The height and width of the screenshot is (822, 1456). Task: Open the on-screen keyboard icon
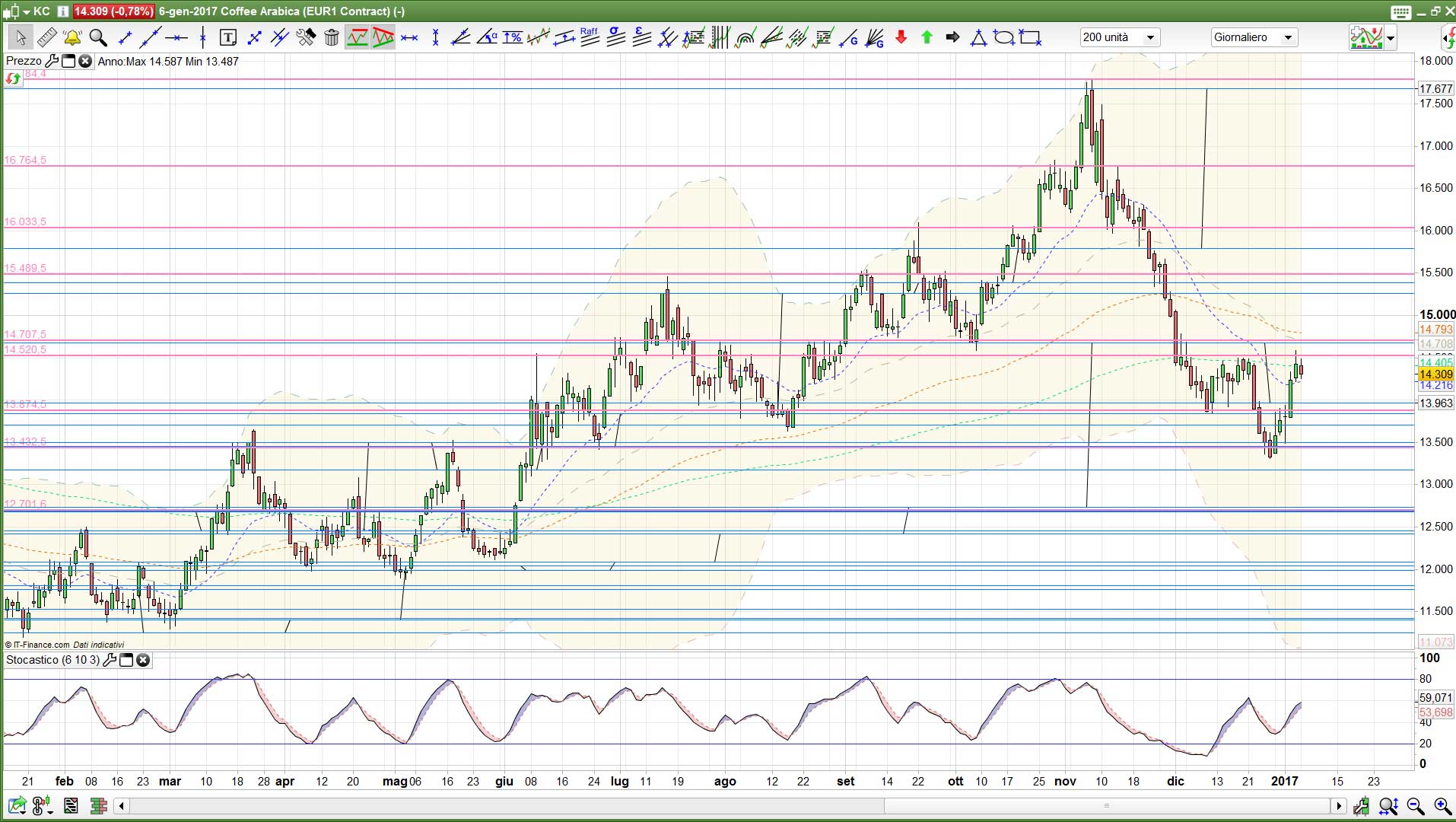pyautogui.click(x=1401, y=11)
